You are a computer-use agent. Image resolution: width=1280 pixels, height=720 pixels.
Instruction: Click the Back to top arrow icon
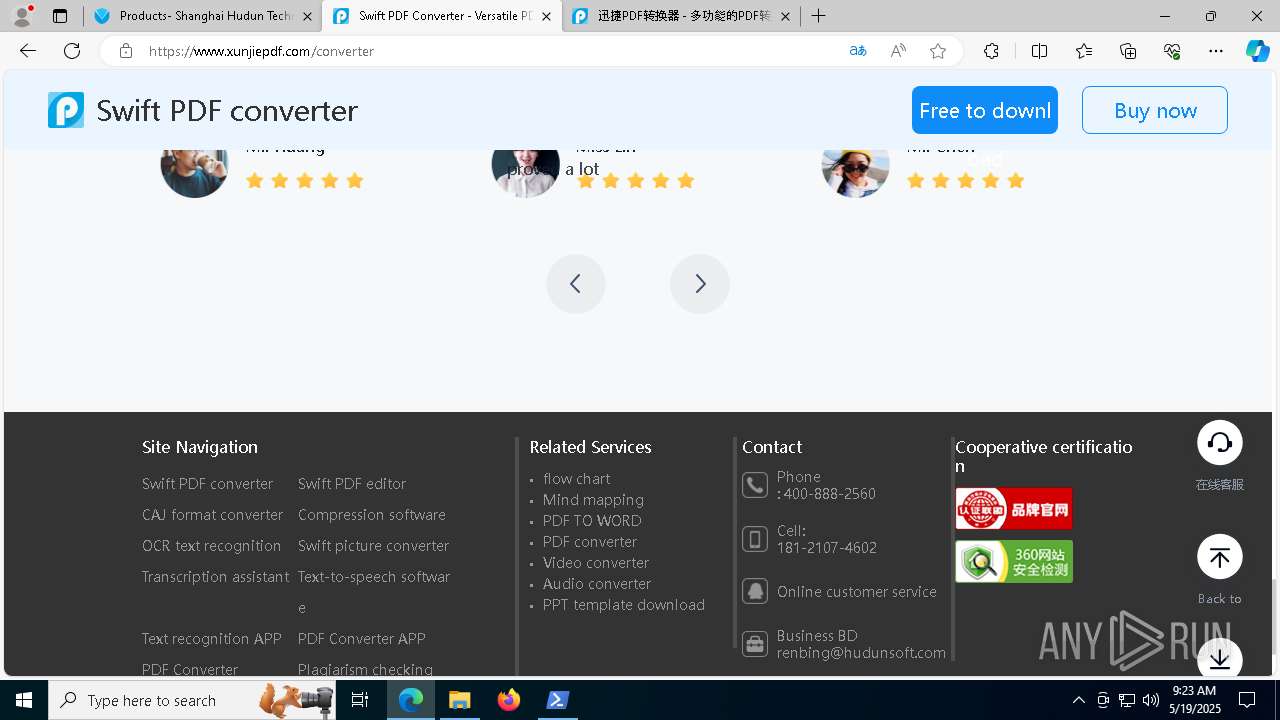point(1220,557)
